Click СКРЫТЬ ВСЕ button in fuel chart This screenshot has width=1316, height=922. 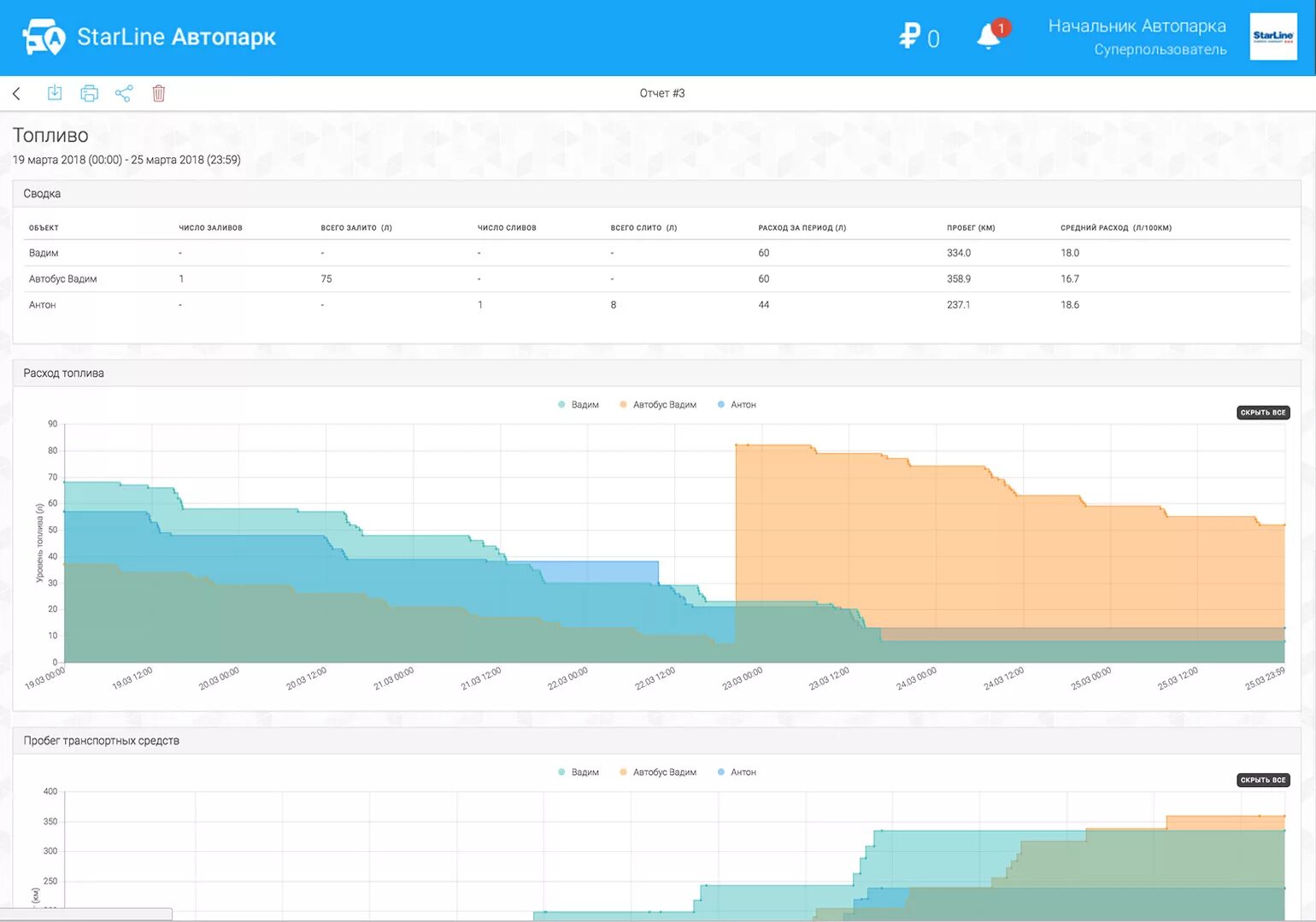click(x=1263, y=413)
